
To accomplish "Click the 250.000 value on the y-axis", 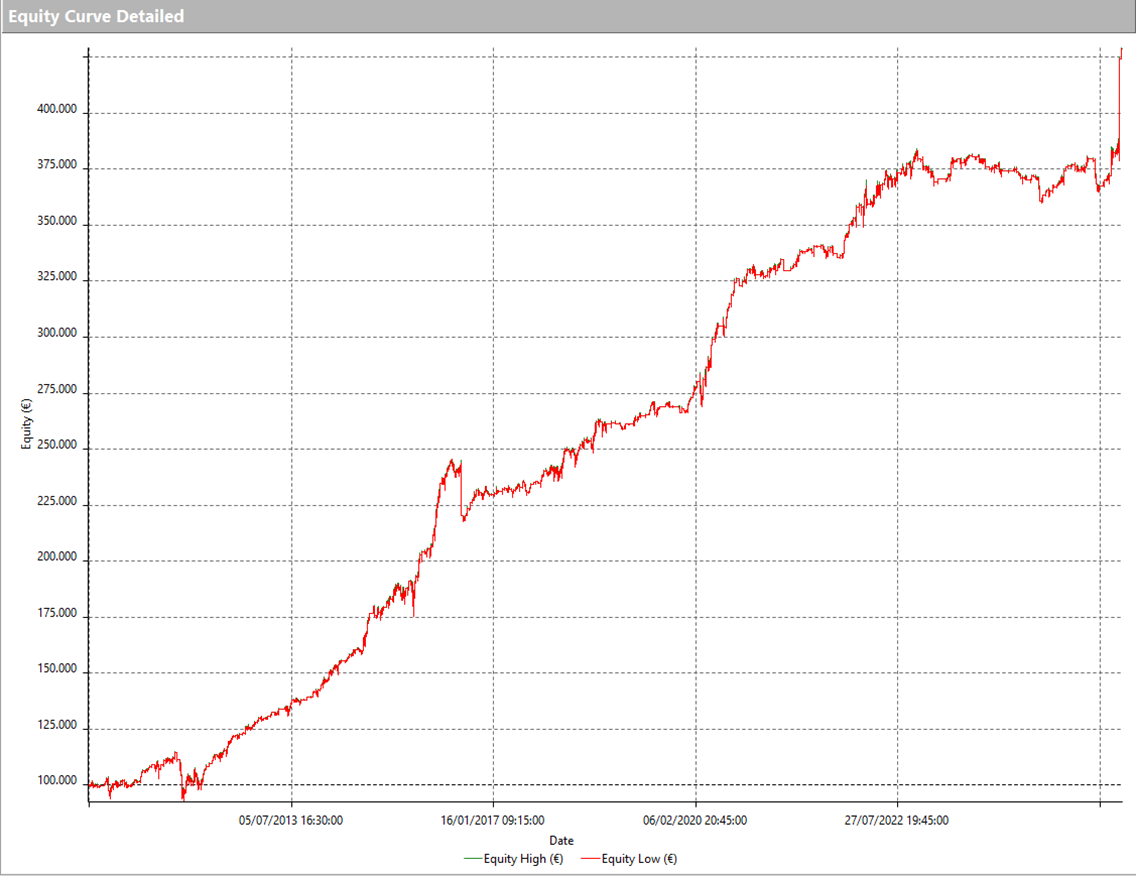I will 57,445.
